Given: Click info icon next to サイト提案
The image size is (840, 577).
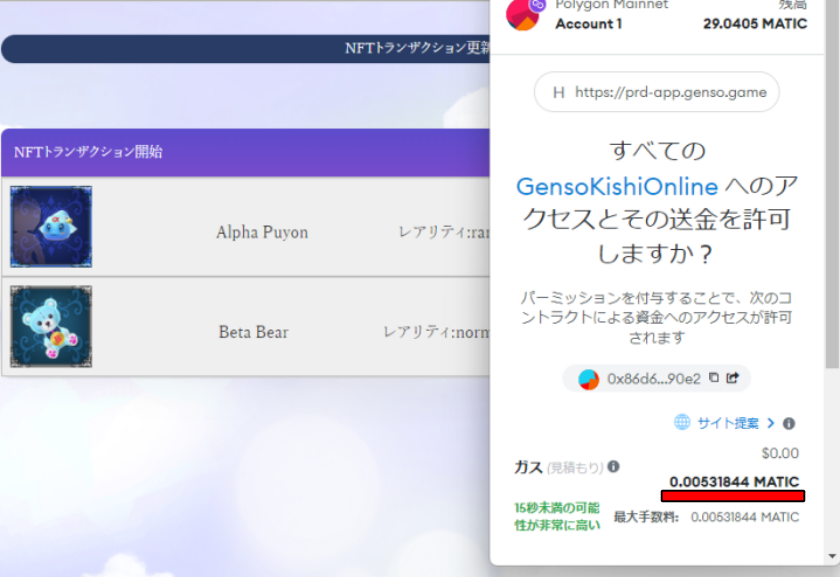Looking at the screenshot, I should click(789, 423).
